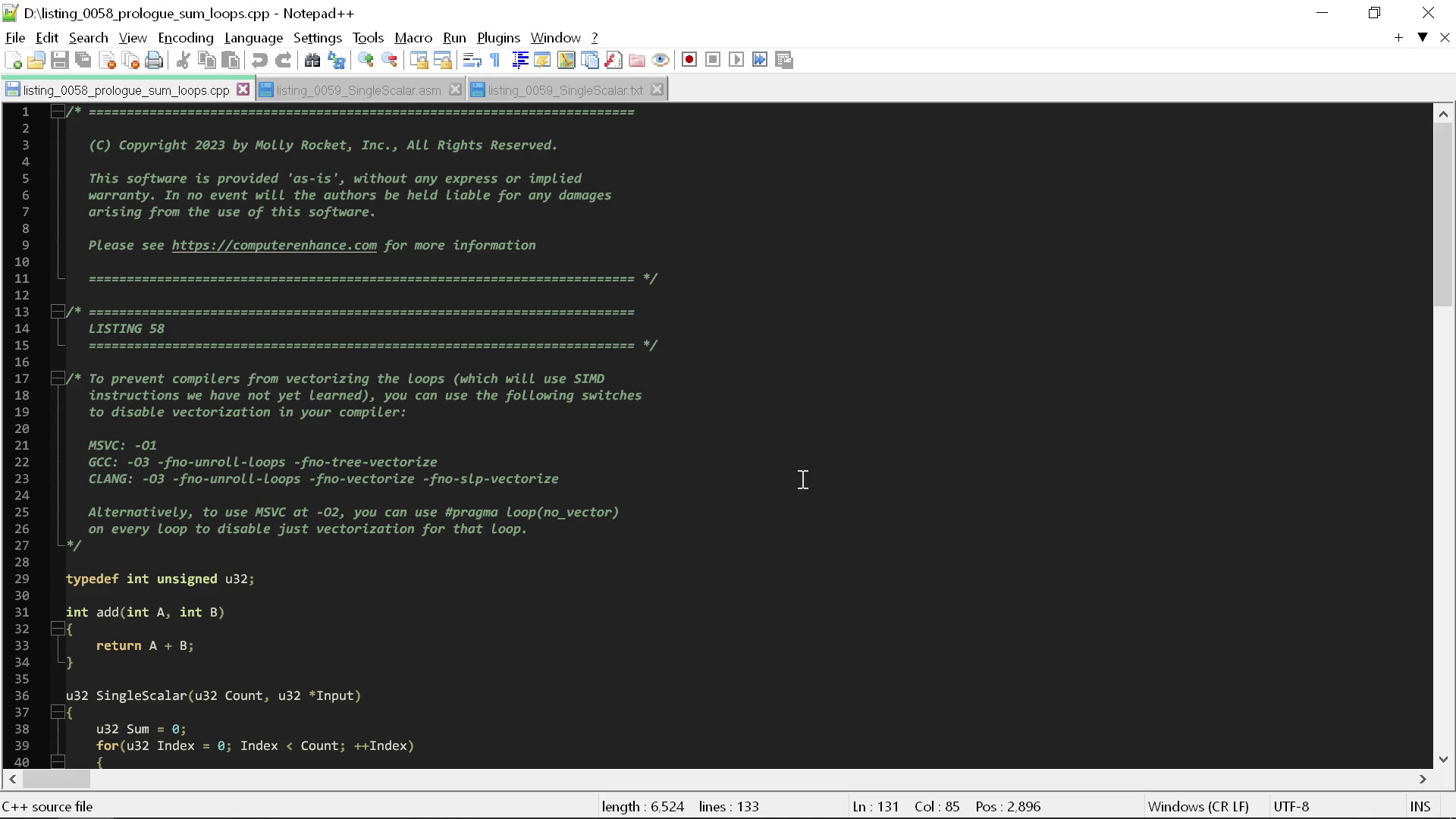The height and width of the screenshot is (819, 1456).
Task: Toggle the Document List panel
Action: [590, 60]
